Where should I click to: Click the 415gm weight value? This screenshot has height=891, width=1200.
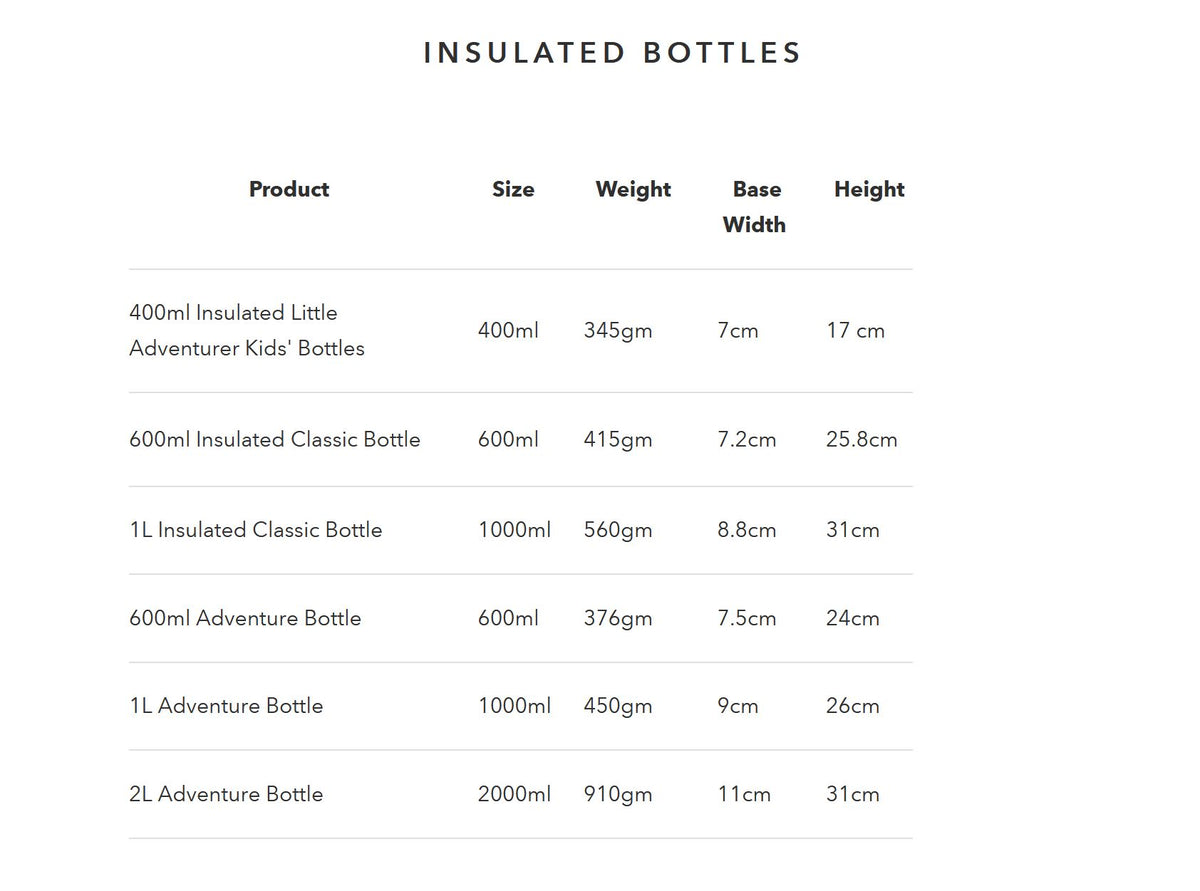618,440
